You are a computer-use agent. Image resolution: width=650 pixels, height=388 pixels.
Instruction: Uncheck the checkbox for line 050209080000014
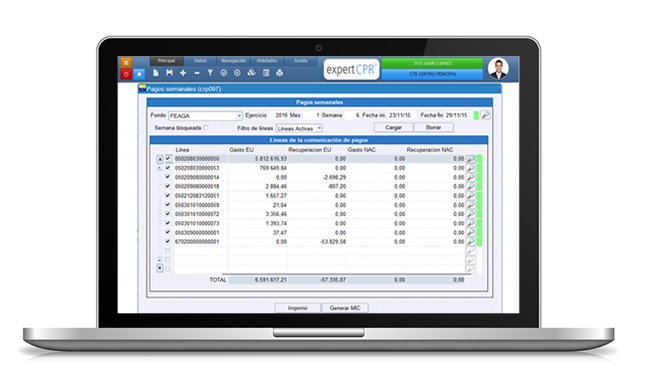pos(168,177)
